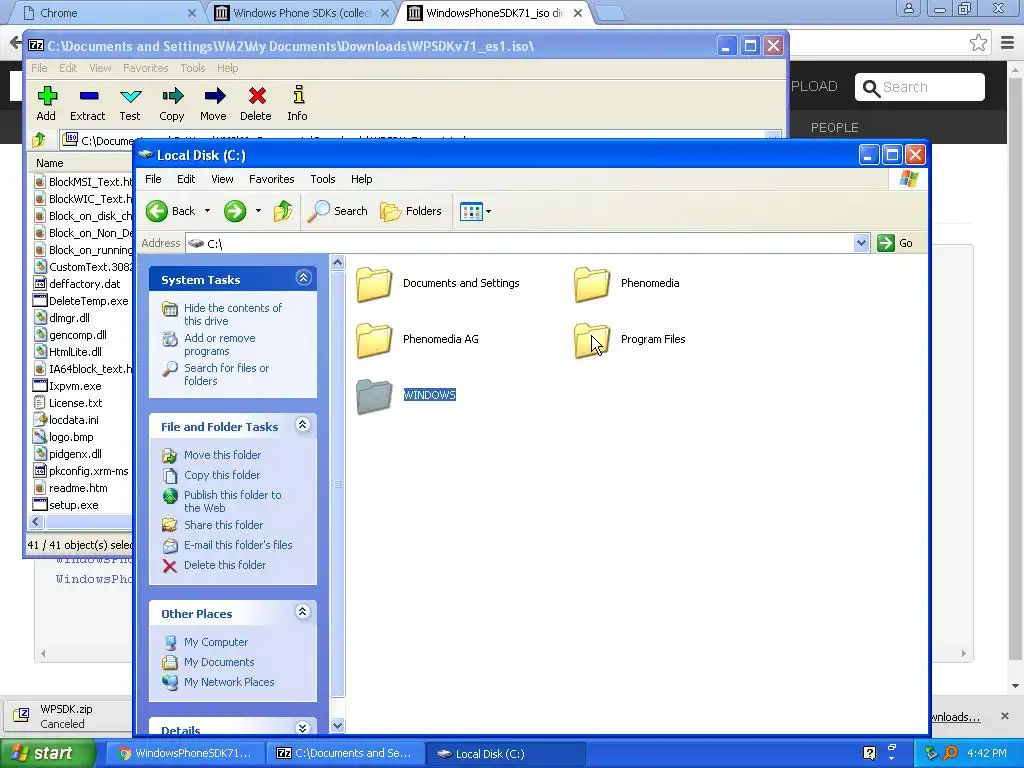
Task: Click the Windows start button
Action: pos(47,754)
